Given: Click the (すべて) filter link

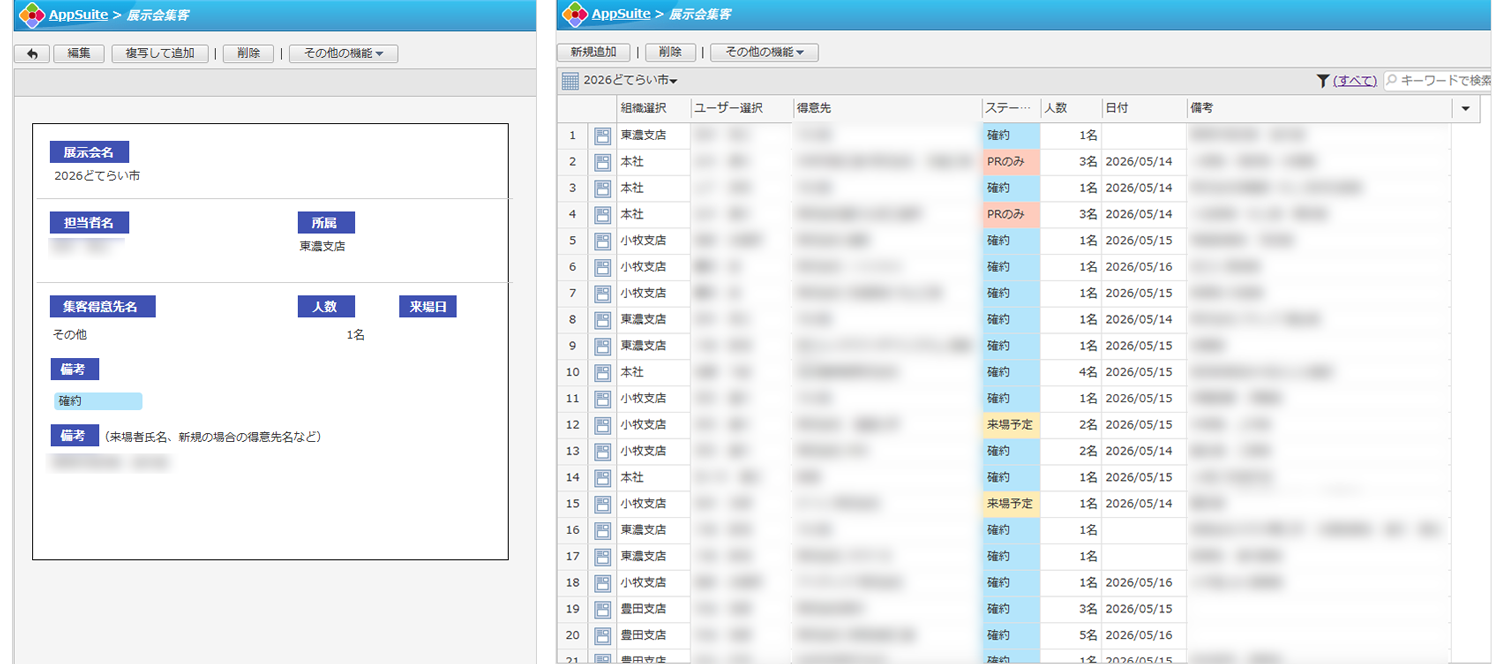Looking at the screenshot, I should click(x=1355, y=81).
